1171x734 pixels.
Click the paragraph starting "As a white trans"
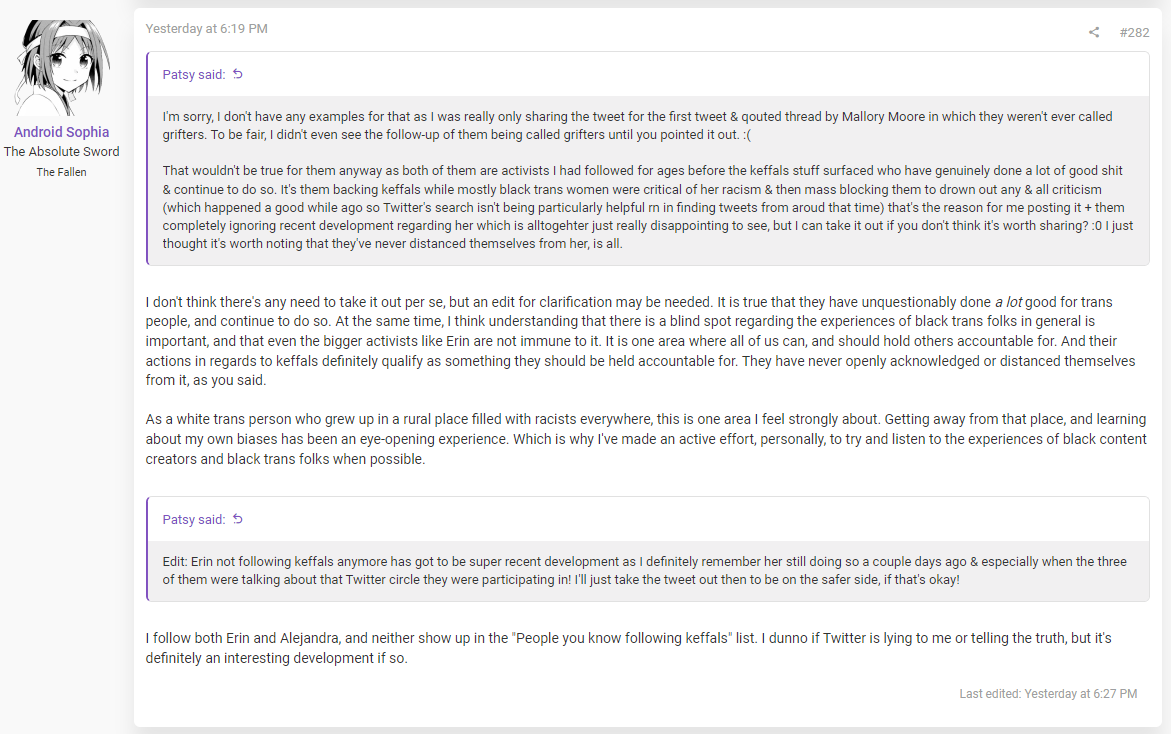point(645,439)
